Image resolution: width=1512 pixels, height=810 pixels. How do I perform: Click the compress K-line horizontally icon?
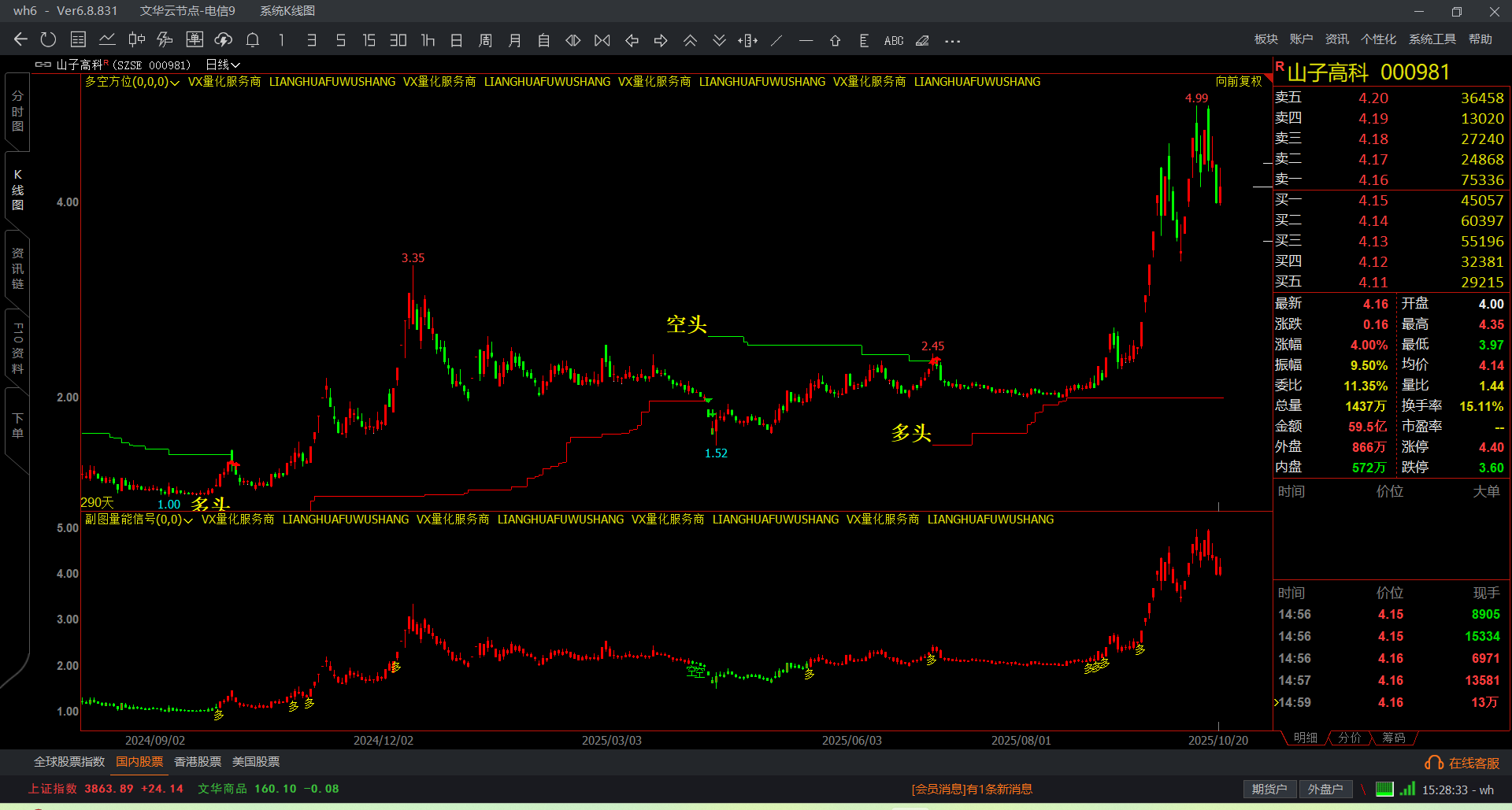coord(602,40)
